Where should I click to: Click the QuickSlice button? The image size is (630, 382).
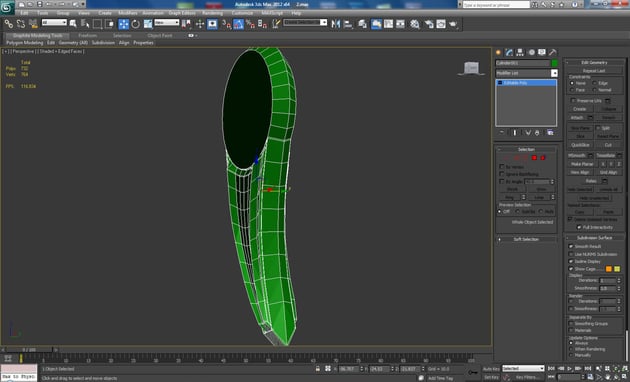click(580, 145)
